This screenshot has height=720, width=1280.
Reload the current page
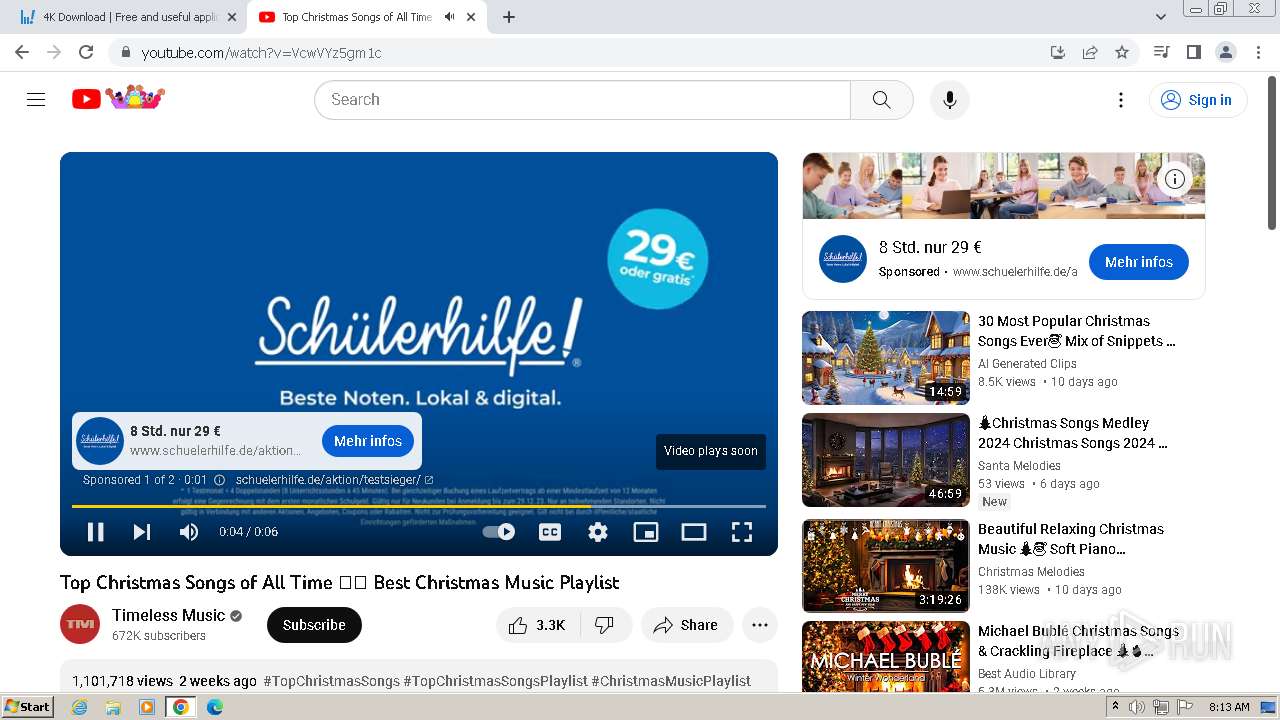point(86,52)
